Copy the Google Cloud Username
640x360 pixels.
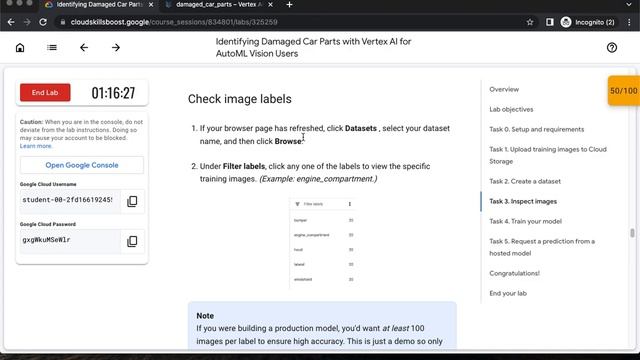[x=132, y=201]
